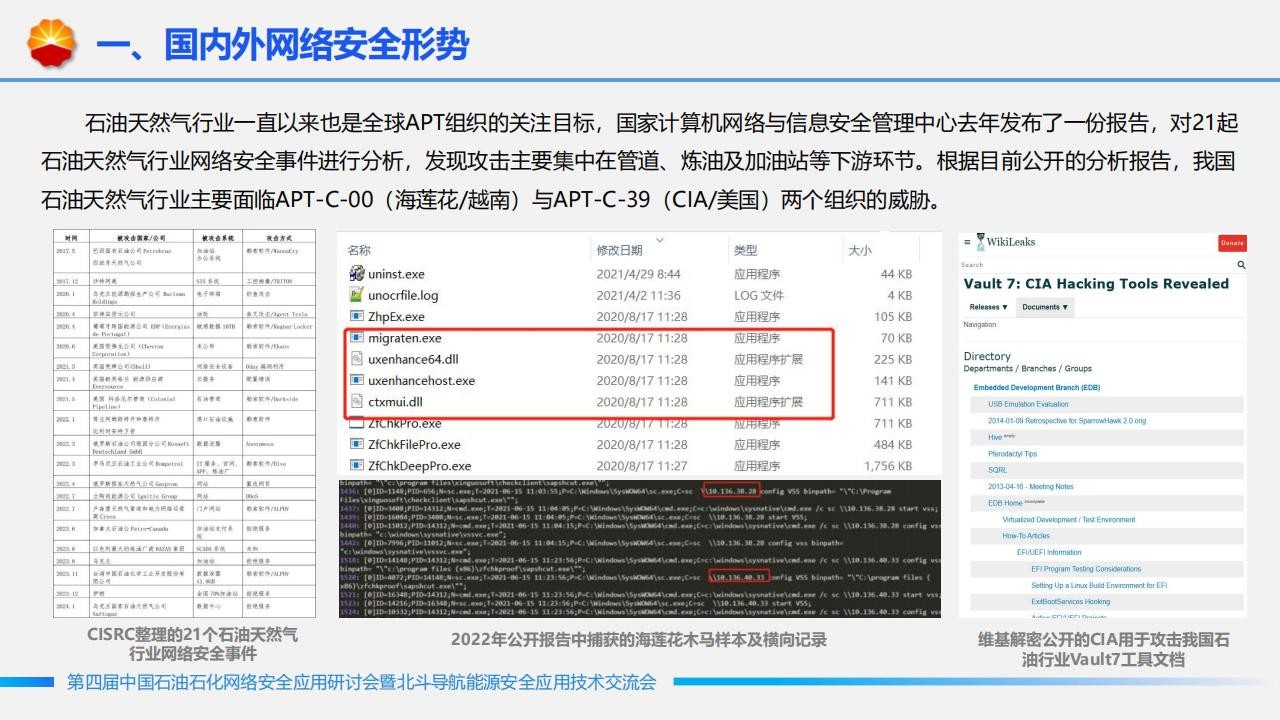Viewport: 1280px width, 720px height.
Task: Sort by the 大小 column header
Action: click(860, 250)
